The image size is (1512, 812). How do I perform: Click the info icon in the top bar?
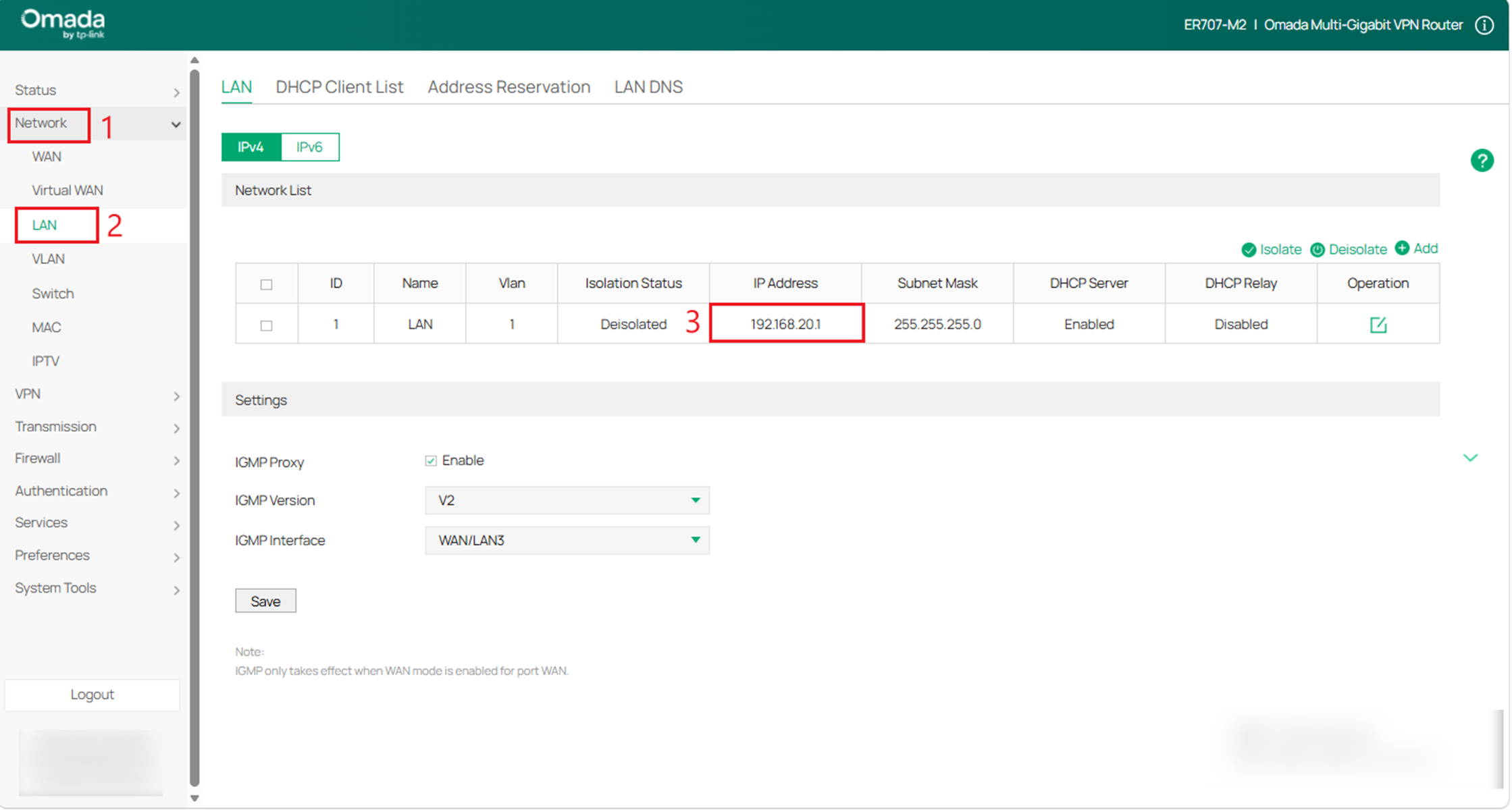pyautogui.click(x=1484, y=25)
